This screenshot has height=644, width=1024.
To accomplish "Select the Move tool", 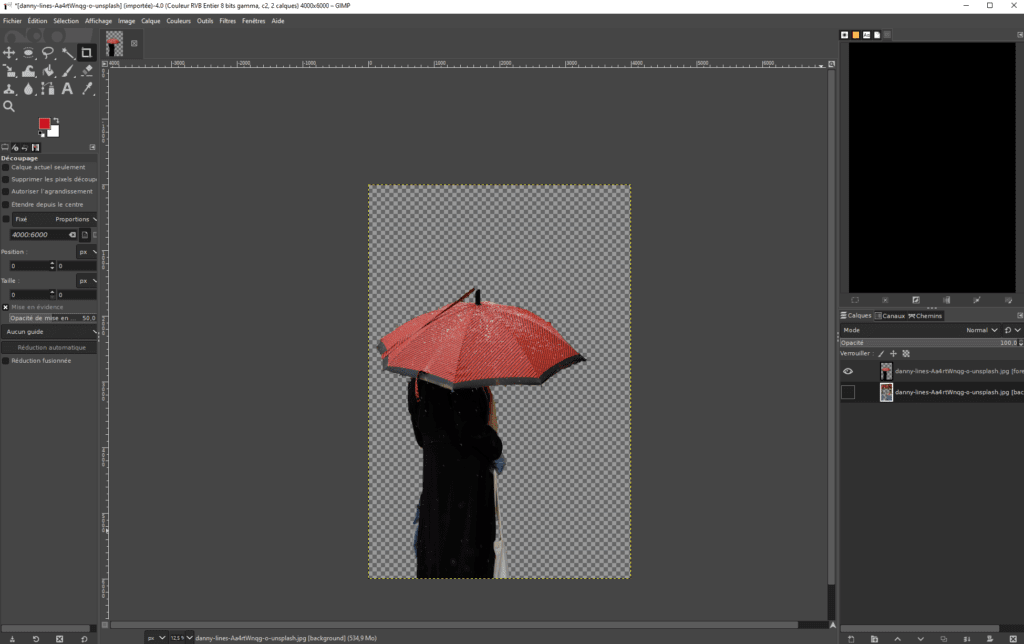I will [9, 53].
